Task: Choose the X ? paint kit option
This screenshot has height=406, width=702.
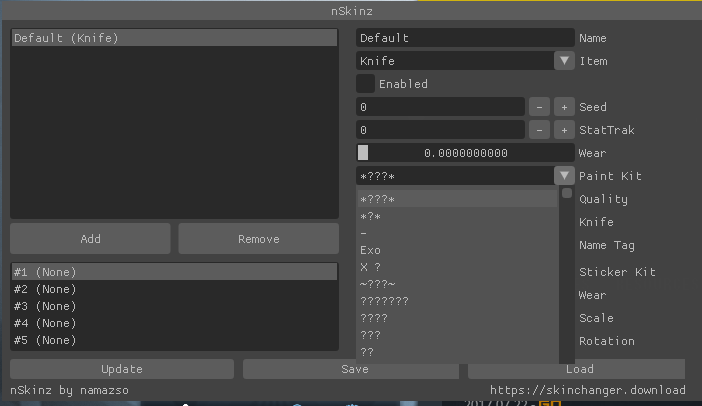Action: (x=457, y=267)
